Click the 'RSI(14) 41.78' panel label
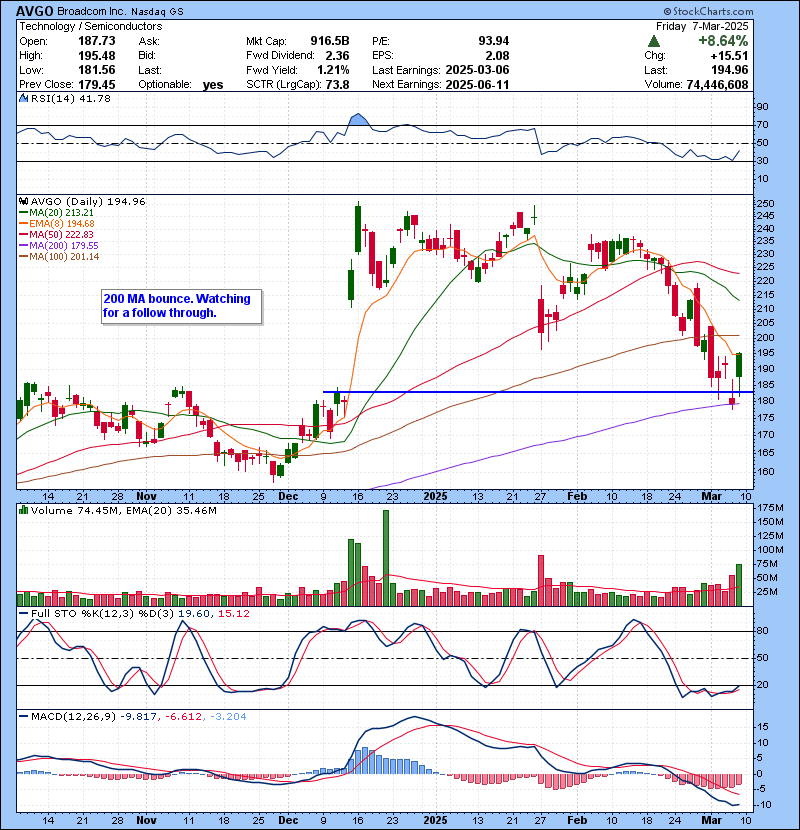 pos(70,98)
